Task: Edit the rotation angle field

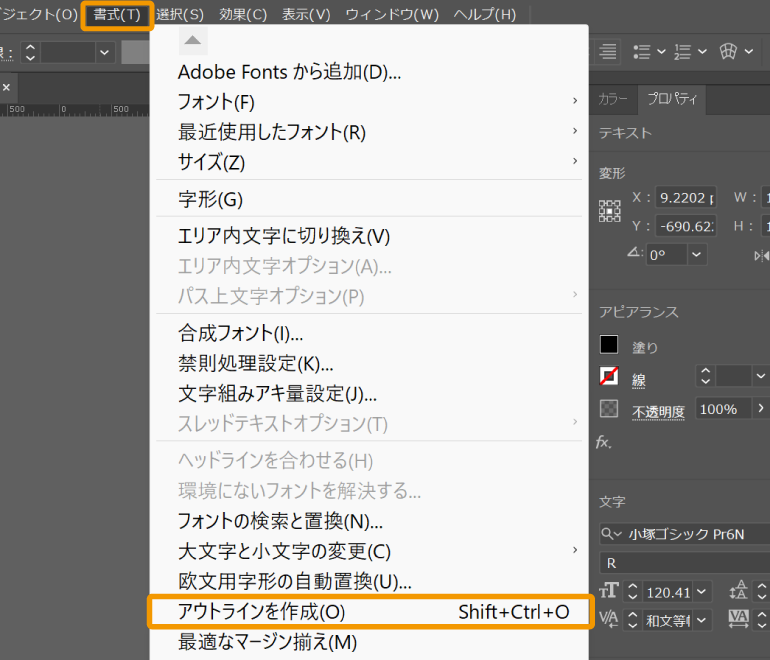Action: tap(666, 255)
